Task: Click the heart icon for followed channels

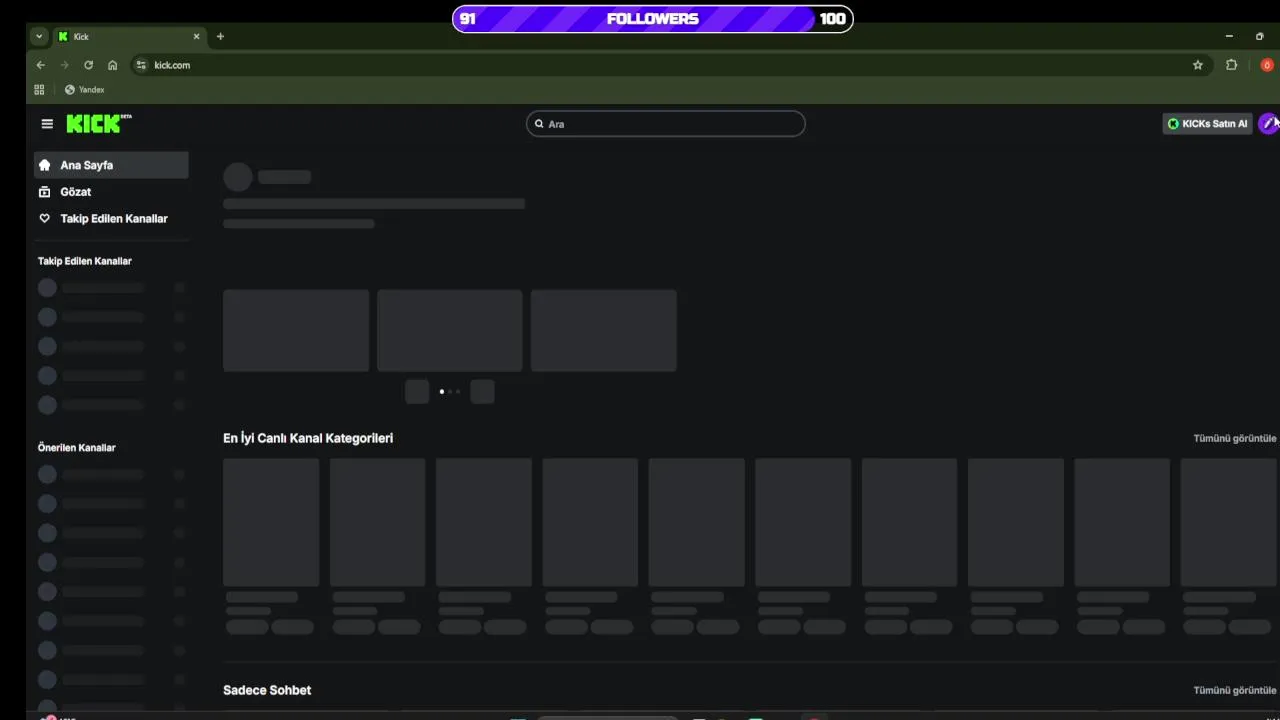Action: point(44,218)
